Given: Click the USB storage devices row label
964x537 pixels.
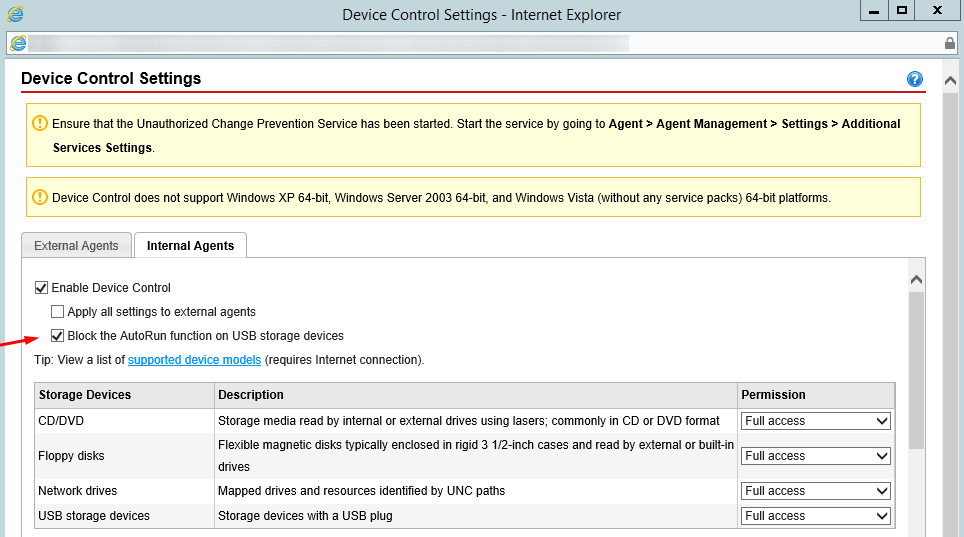Looking at the screenshot, I should pos(94,515).
